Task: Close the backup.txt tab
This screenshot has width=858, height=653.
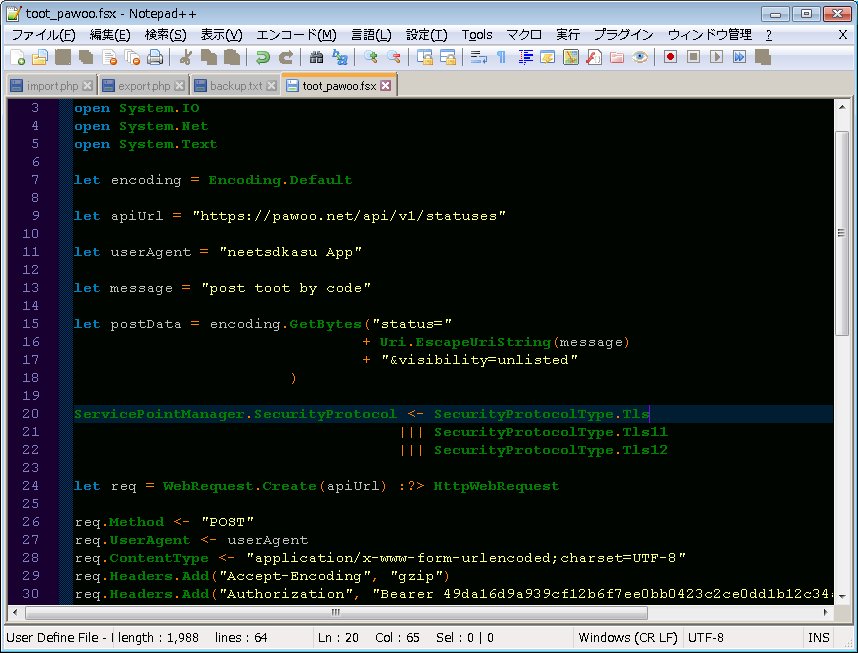Action: pyautogui.click(x=271, y=86)
